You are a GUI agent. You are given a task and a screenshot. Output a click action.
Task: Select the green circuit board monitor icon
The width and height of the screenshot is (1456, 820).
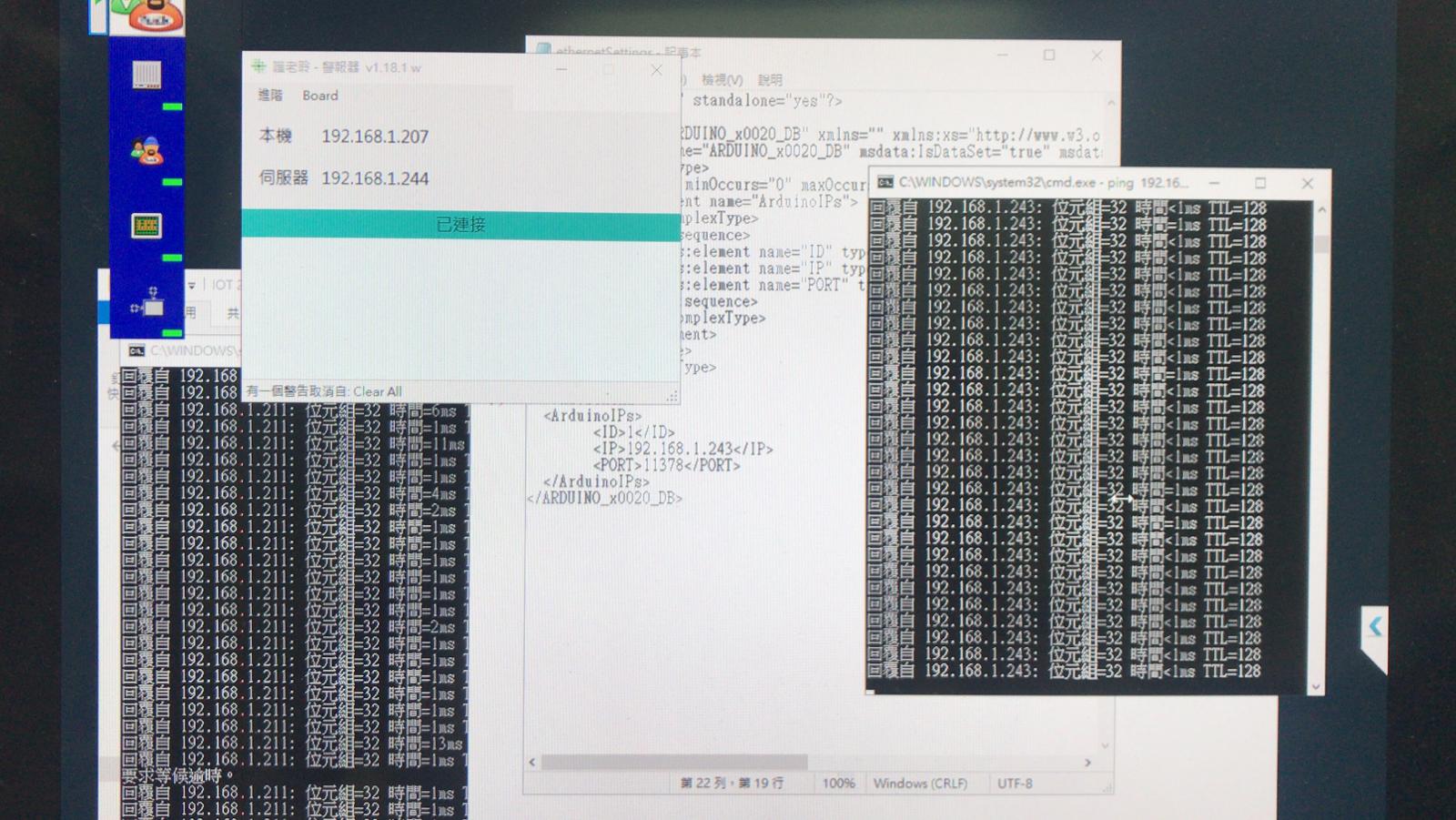(x=147, y=226)
